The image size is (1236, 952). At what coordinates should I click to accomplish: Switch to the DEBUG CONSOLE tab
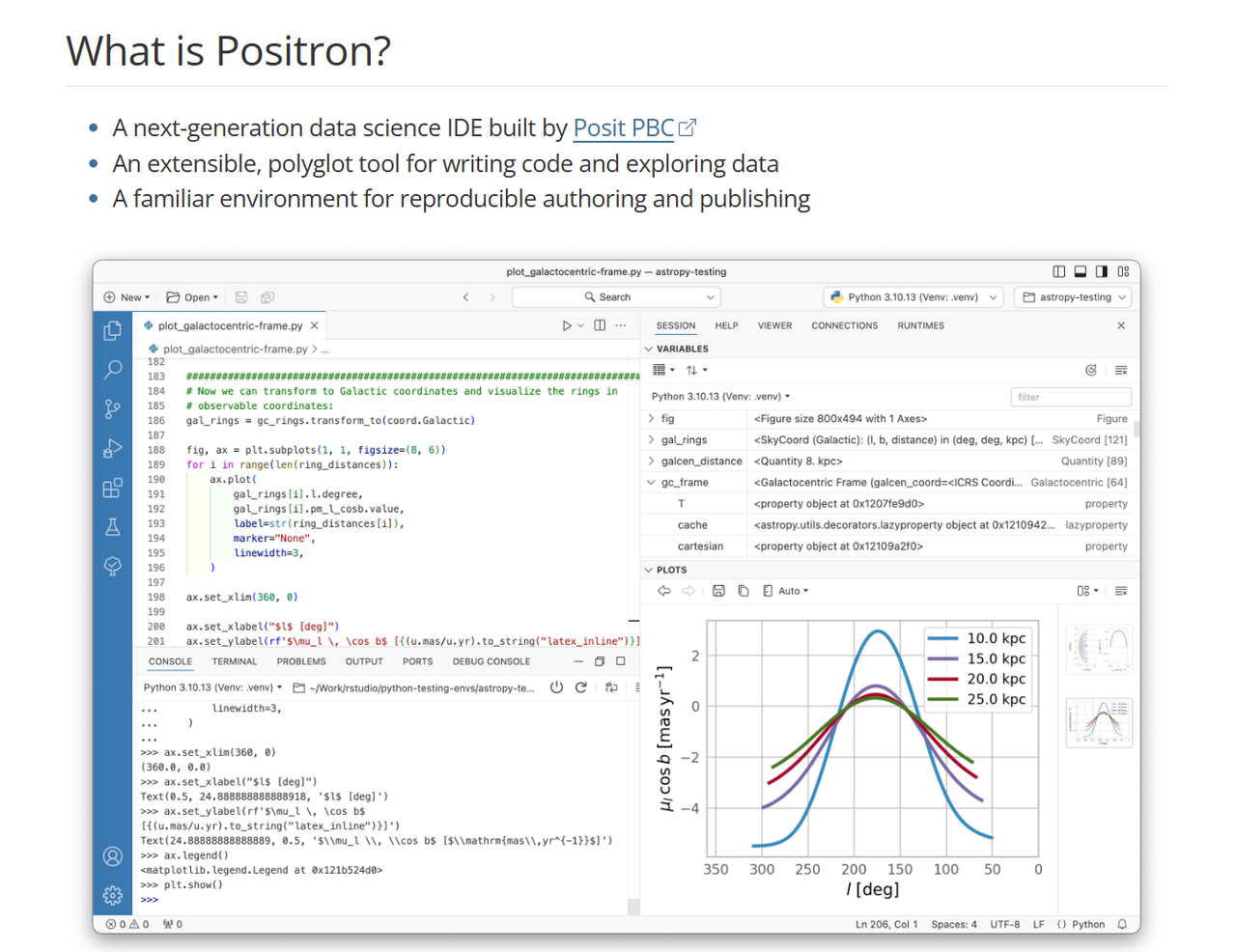(492, 661)
